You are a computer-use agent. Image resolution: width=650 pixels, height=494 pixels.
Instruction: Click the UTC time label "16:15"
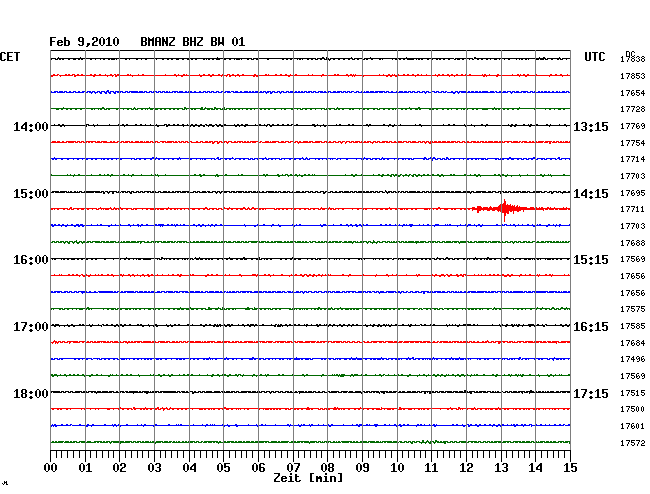pyautogui.click(x=591, y=327)
